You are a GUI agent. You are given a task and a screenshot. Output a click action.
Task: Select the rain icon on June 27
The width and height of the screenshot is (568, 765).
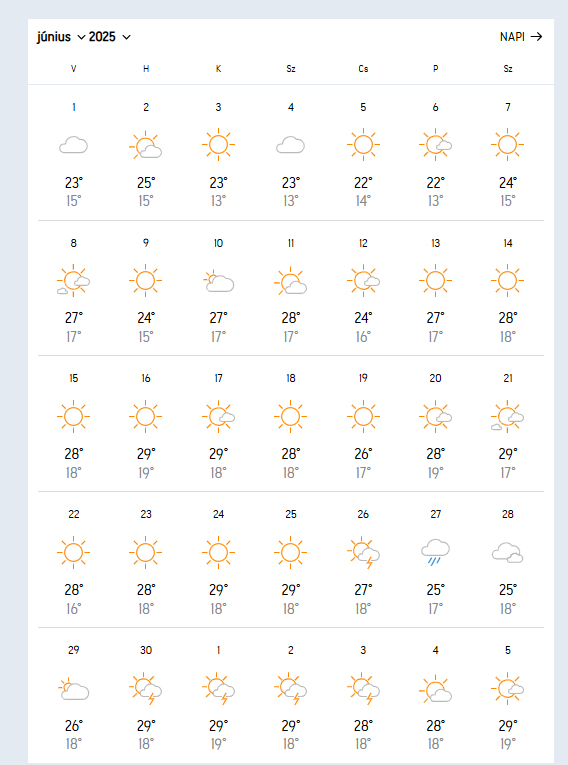pos(435,552)
